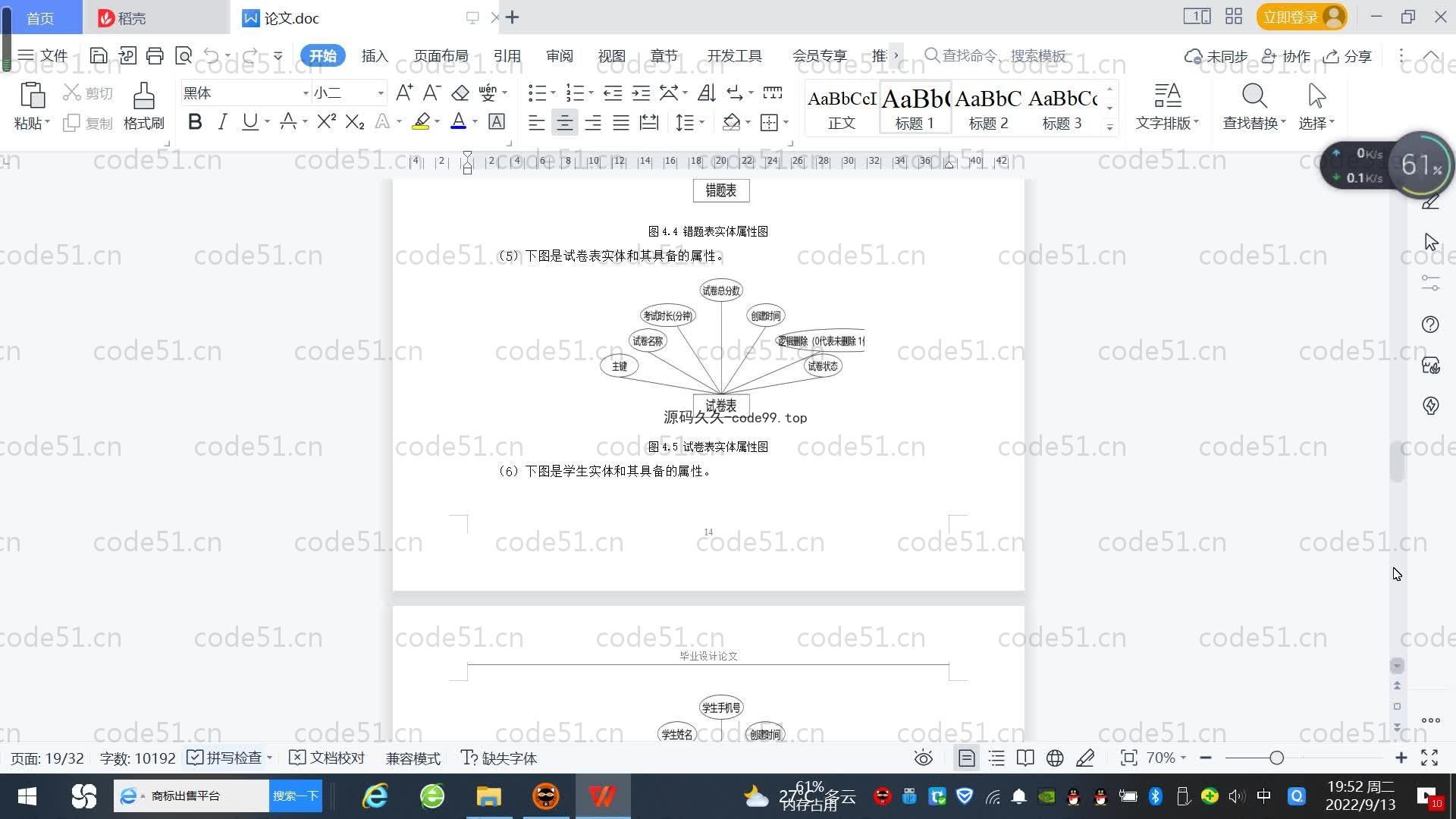The height and width of the screenshot is (819, 1456).
Task: Click the vertical scrollbar thumb
Action: click(x=1397, y=460)
